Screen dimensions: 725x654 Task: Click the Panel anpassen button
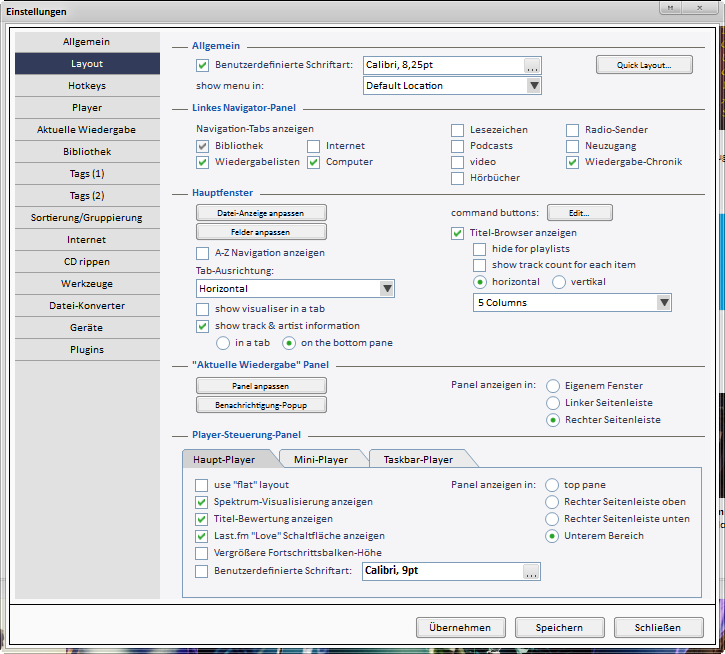click(x=261, y=386)
